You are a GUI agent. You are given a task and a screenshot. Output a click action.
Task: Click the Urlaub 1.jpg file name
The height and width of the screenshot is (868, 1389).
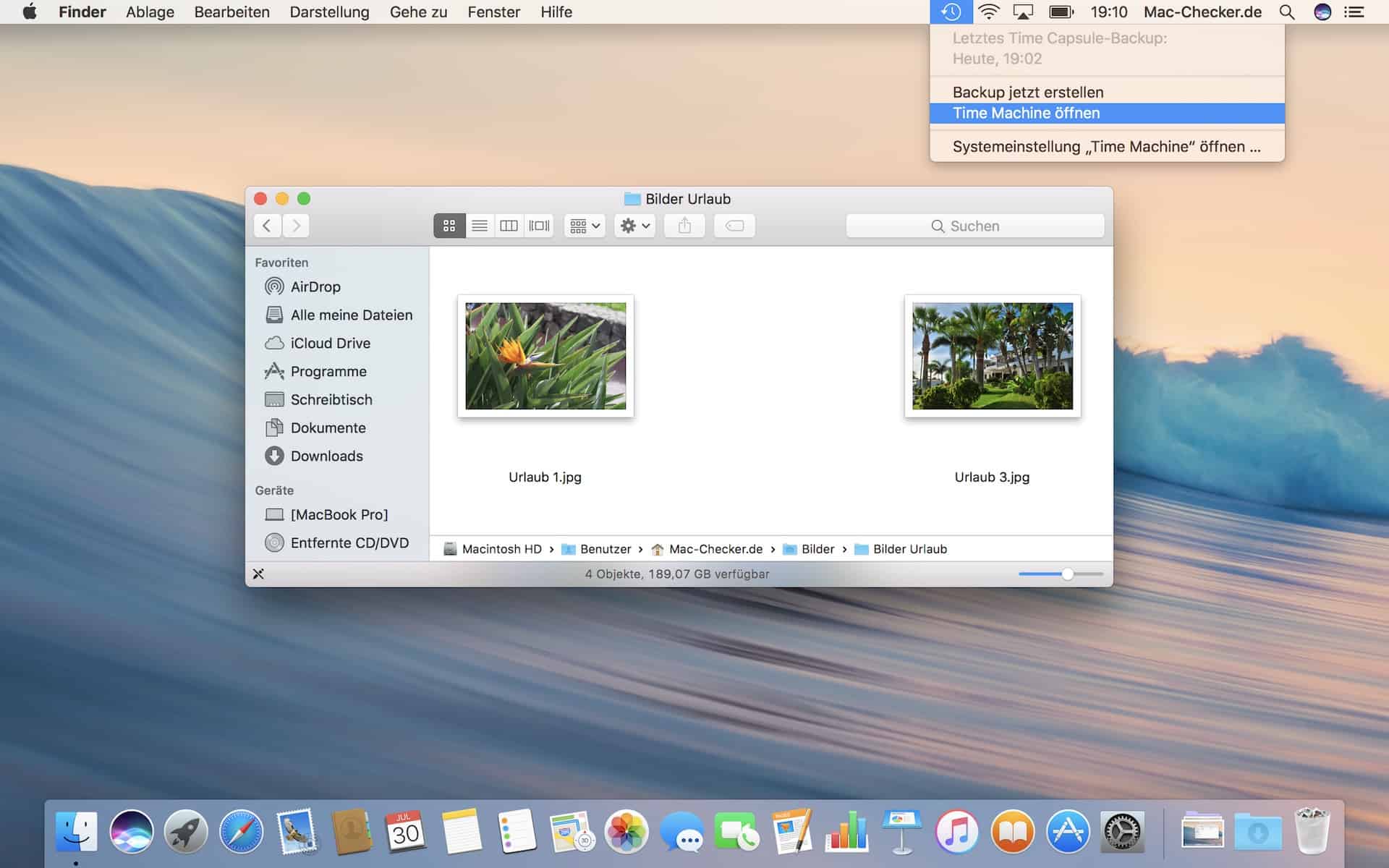click(545, 477)
